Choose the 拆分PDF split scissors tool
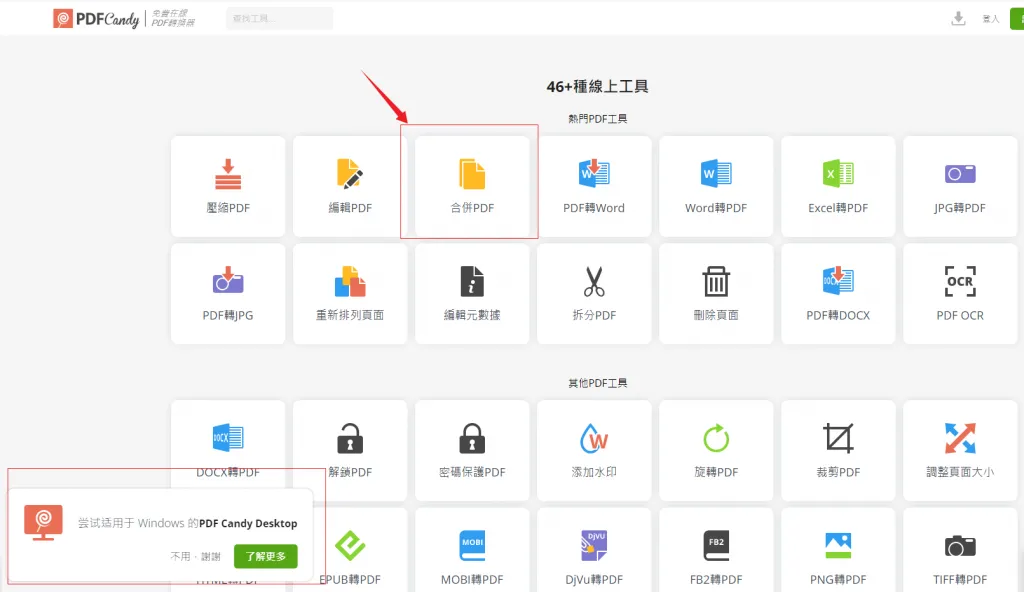 pos(594,294)
